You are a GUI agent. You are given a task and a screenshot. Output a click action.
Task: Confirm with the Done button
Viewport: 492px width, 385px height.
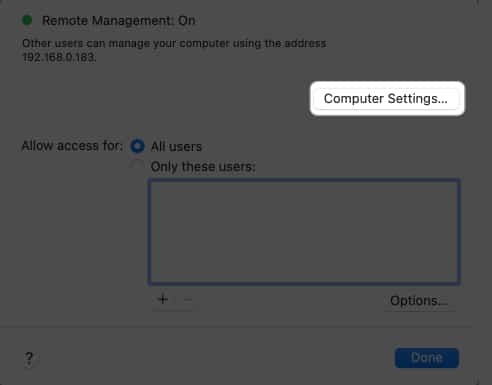point(427,358)
